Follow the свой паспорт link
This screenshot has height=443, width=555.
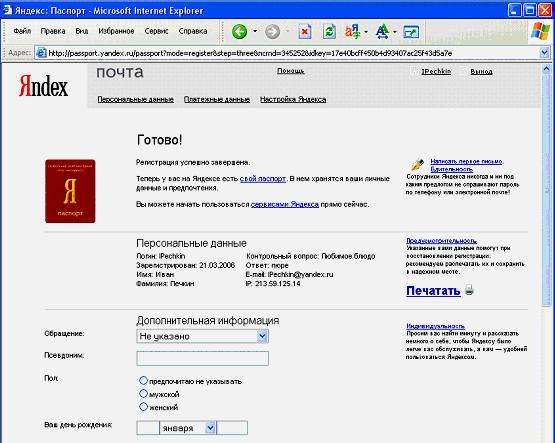[x=263, y=179]
